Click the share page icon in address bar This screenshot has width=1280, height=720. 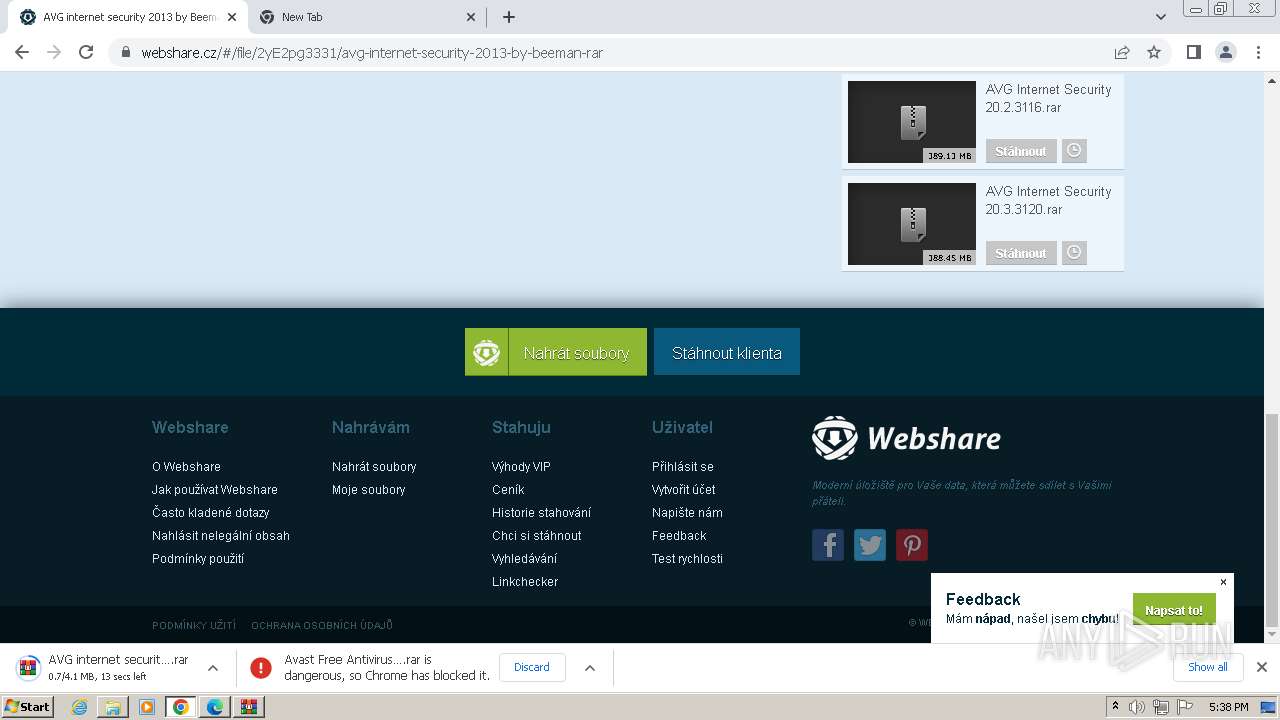[1122, 52]
